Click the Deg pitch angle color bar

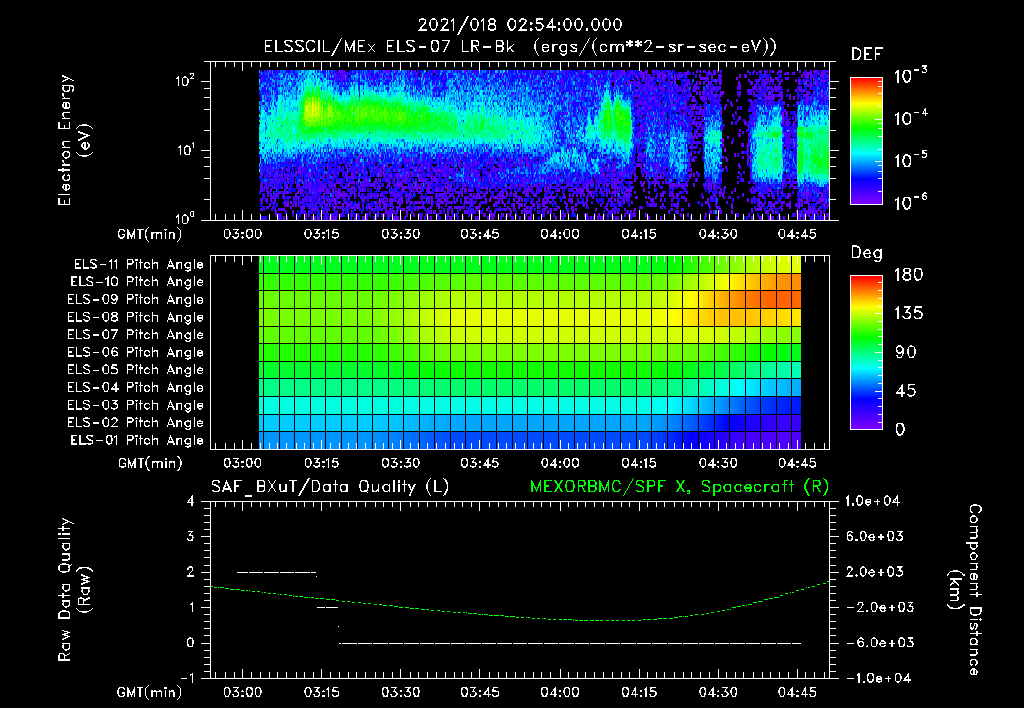click(x=866, y=352)
